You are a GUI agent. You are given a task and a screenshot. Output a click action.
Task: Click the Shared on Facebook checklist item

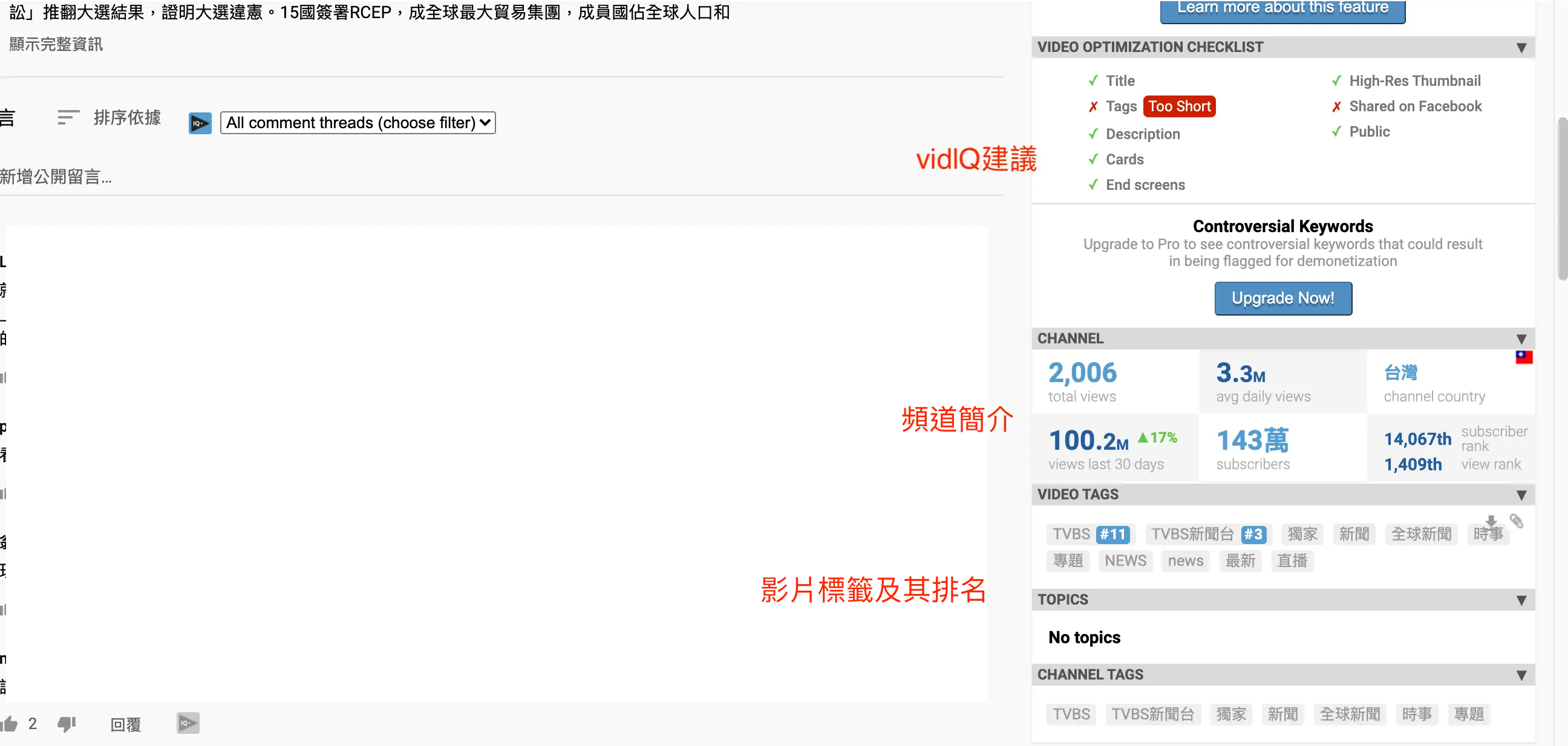(1414, 106)
